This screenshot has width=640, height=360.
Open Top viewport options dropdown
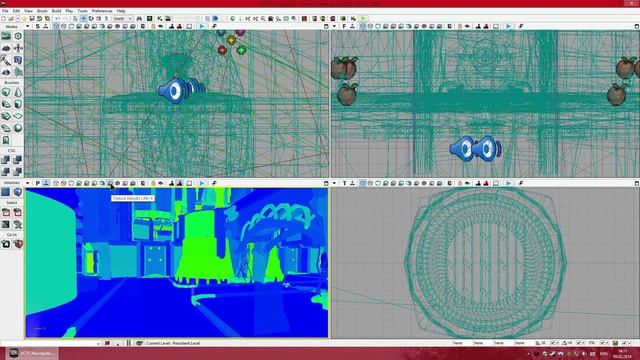click(x=334, y=183)
